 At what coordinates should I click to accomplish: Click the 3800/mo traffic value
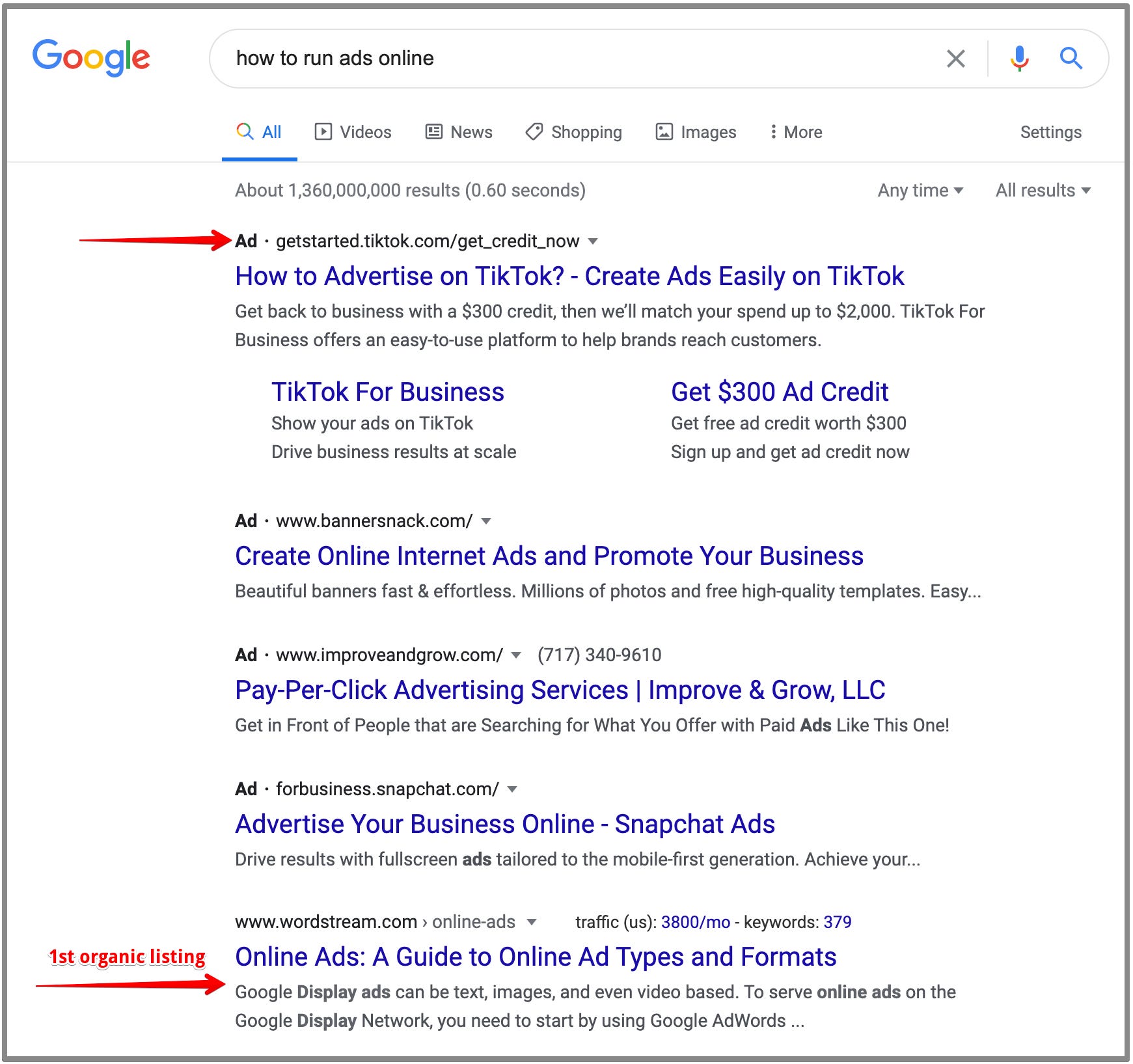tap(696, 922)
